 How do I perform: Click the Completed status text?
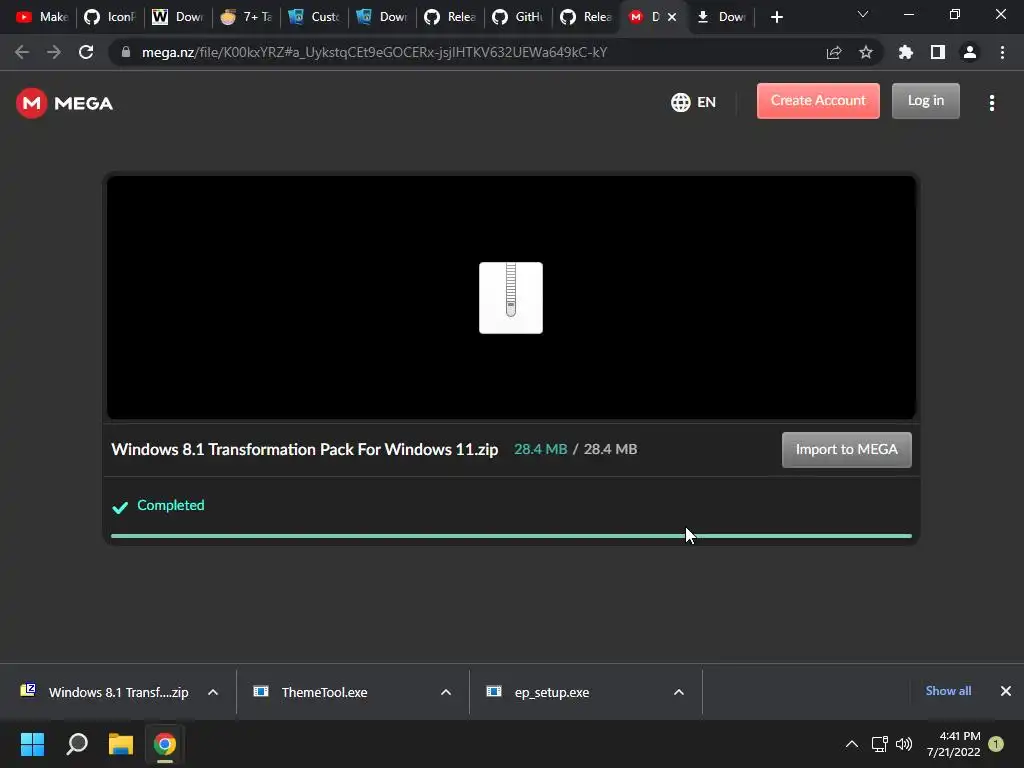170,505
